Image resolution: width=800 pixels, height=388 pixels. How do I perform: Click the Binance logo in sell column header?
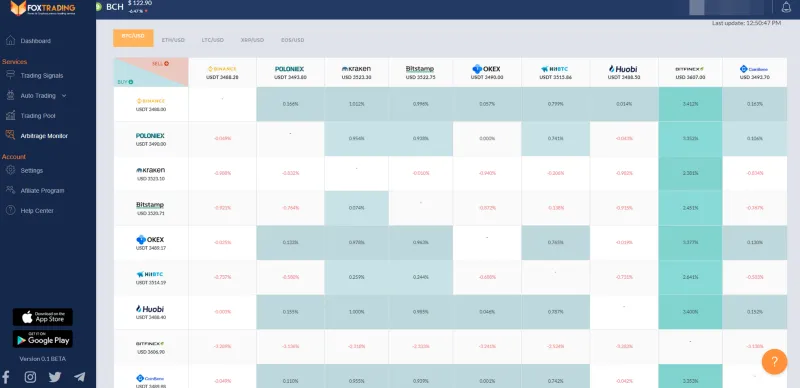(222, 68)
